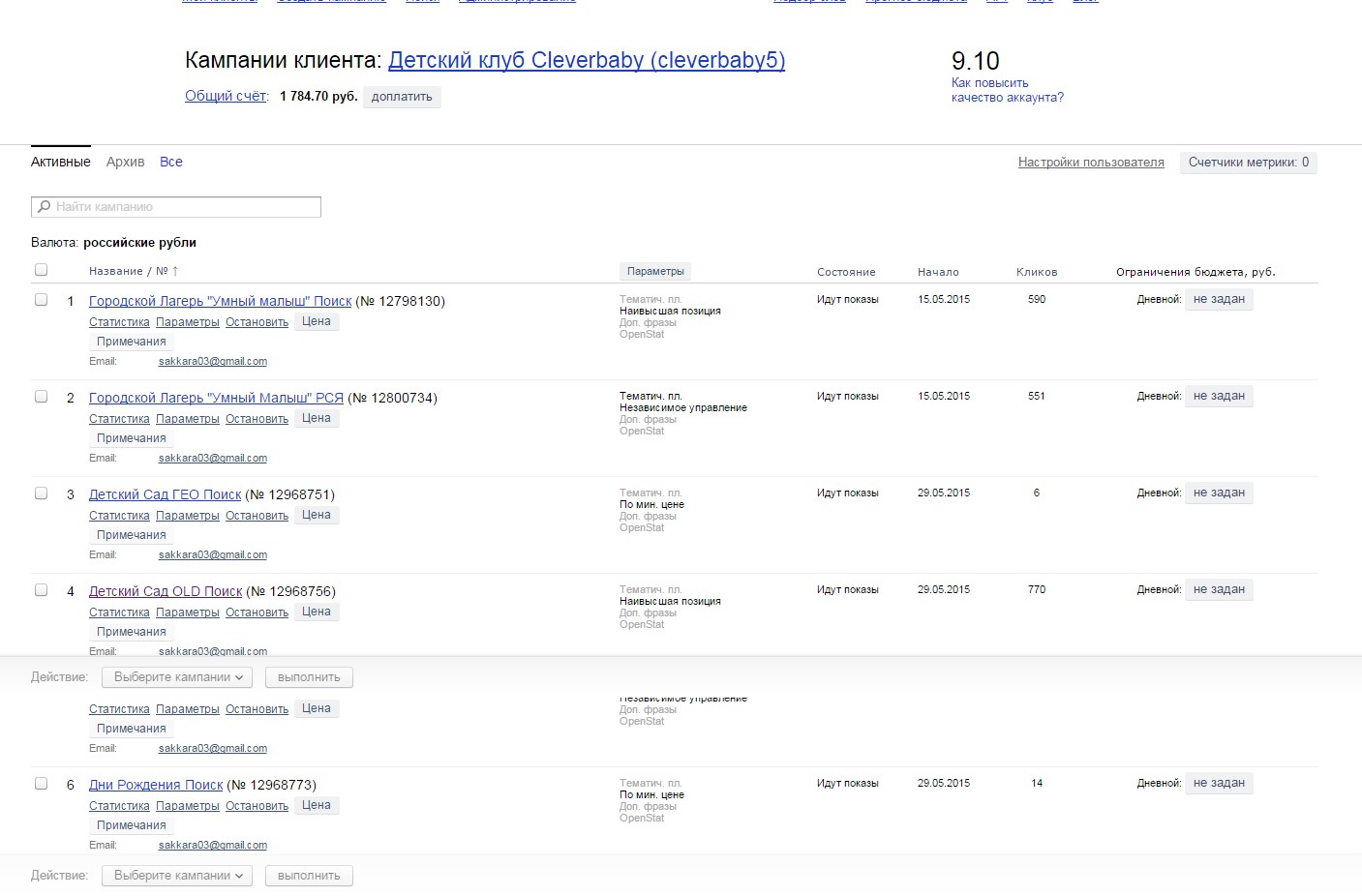
Task: Switch to the Все tab
Action: 171,162
